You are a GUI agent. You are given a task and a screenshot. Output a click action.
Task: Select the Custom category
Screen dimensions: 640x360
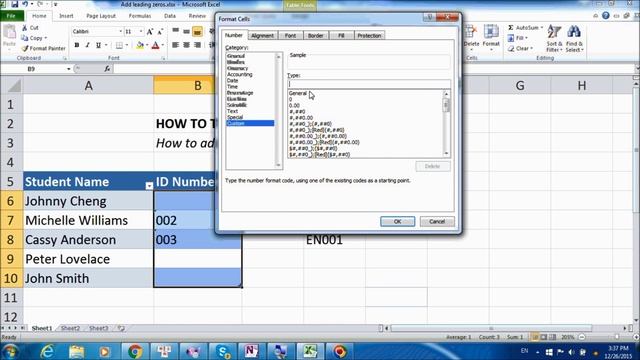pos(250,123)
